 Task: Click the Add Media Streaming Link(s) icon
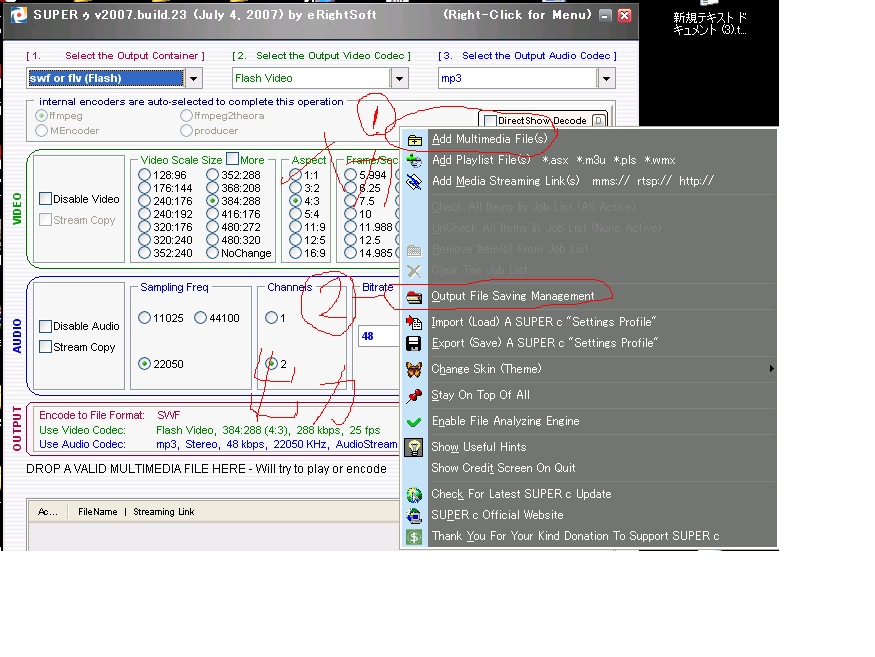click(414, 181)
